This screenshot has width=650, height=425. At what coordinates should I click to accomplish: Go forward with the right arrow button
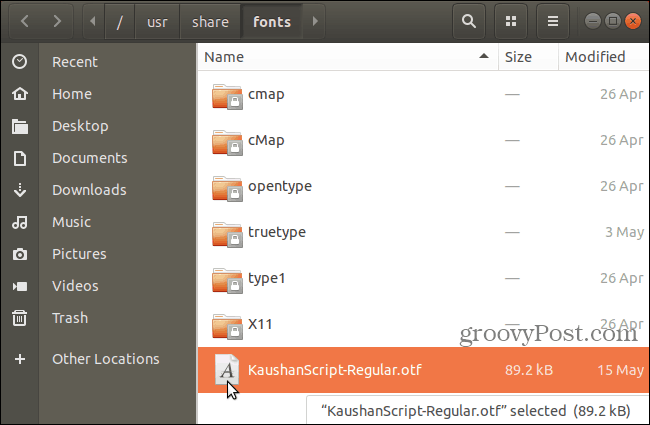click(57, 21)
